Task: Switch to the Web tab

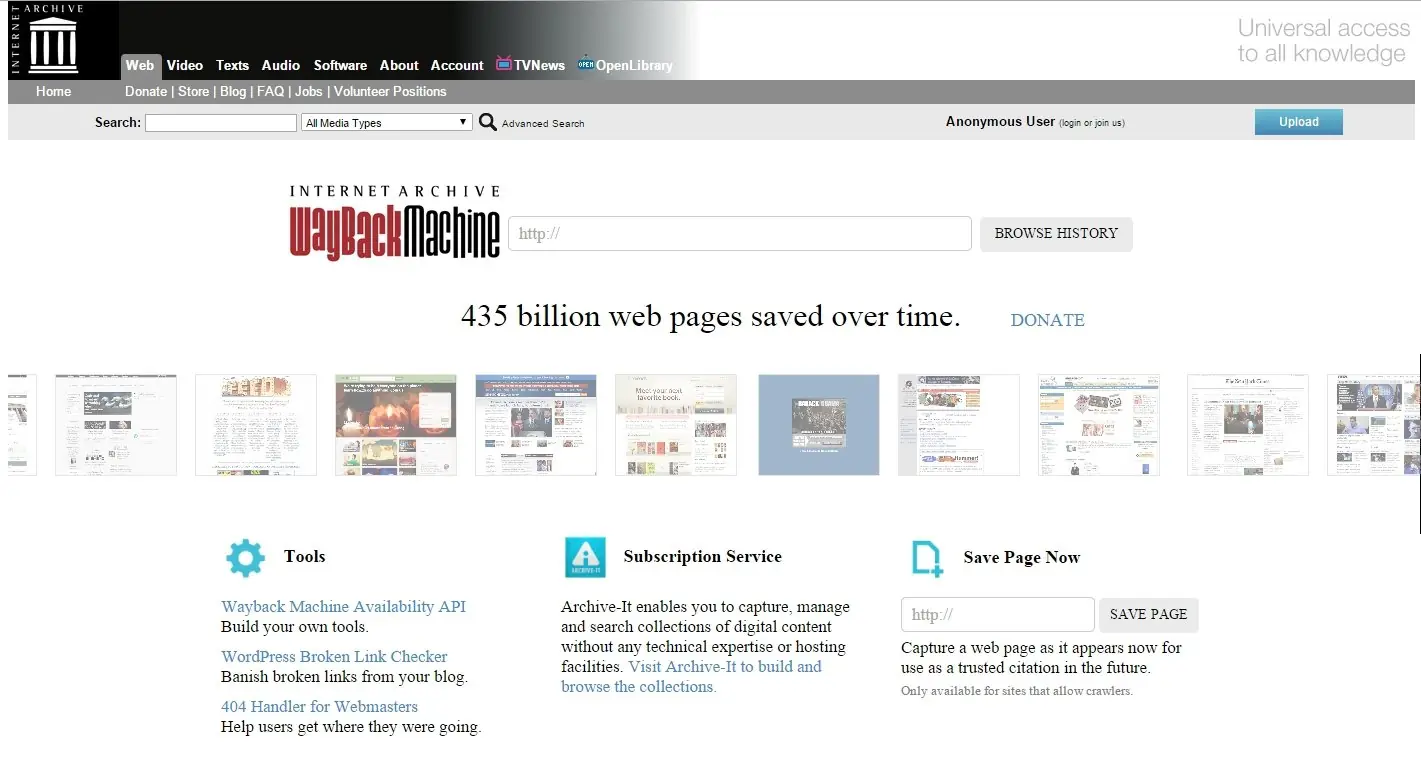Action: pyautogui.click(x=140, y=65)
